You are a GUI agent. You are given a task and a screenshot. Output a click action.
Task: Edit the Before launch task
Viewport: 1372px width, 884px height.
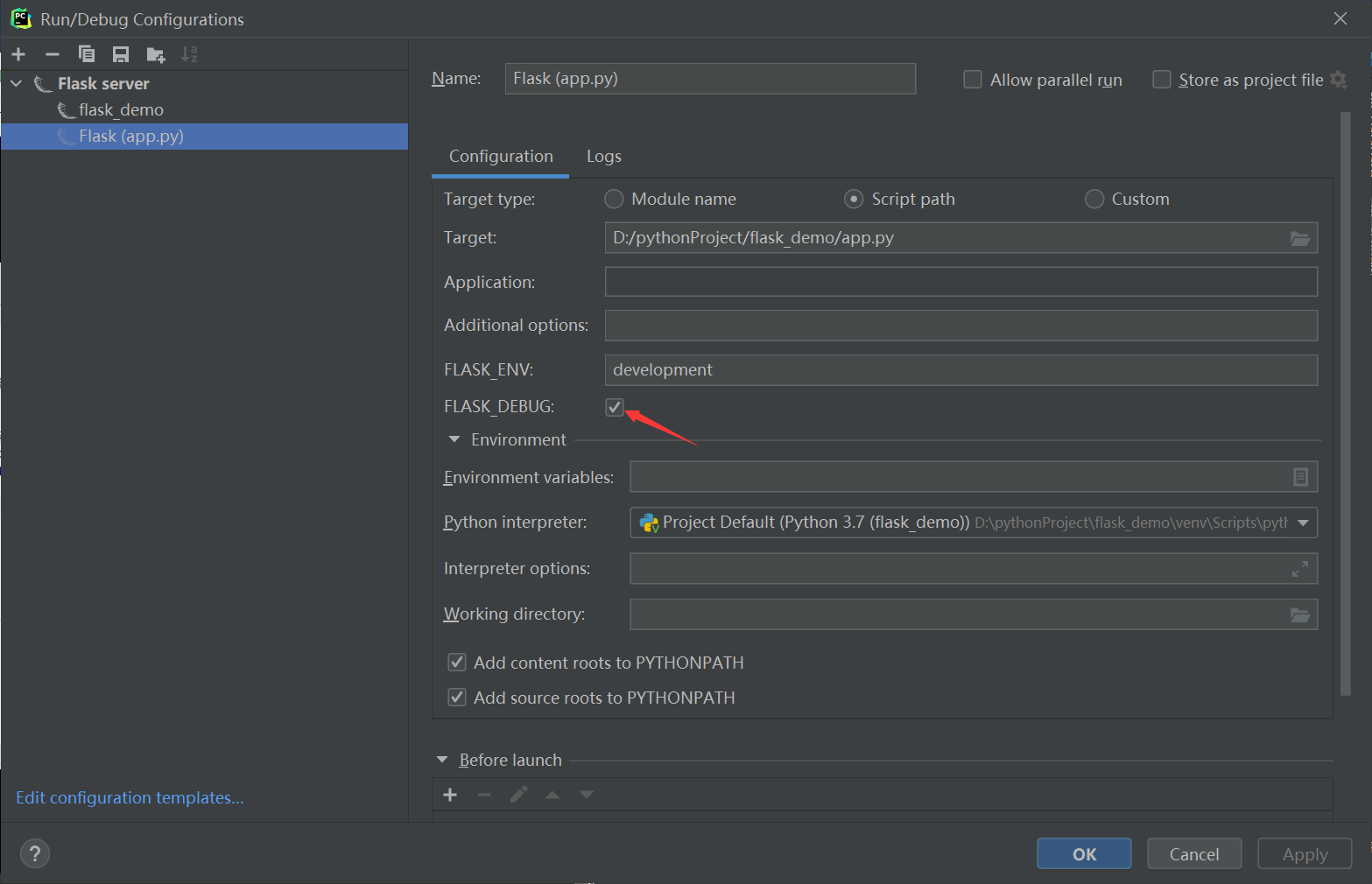point(518,795)
